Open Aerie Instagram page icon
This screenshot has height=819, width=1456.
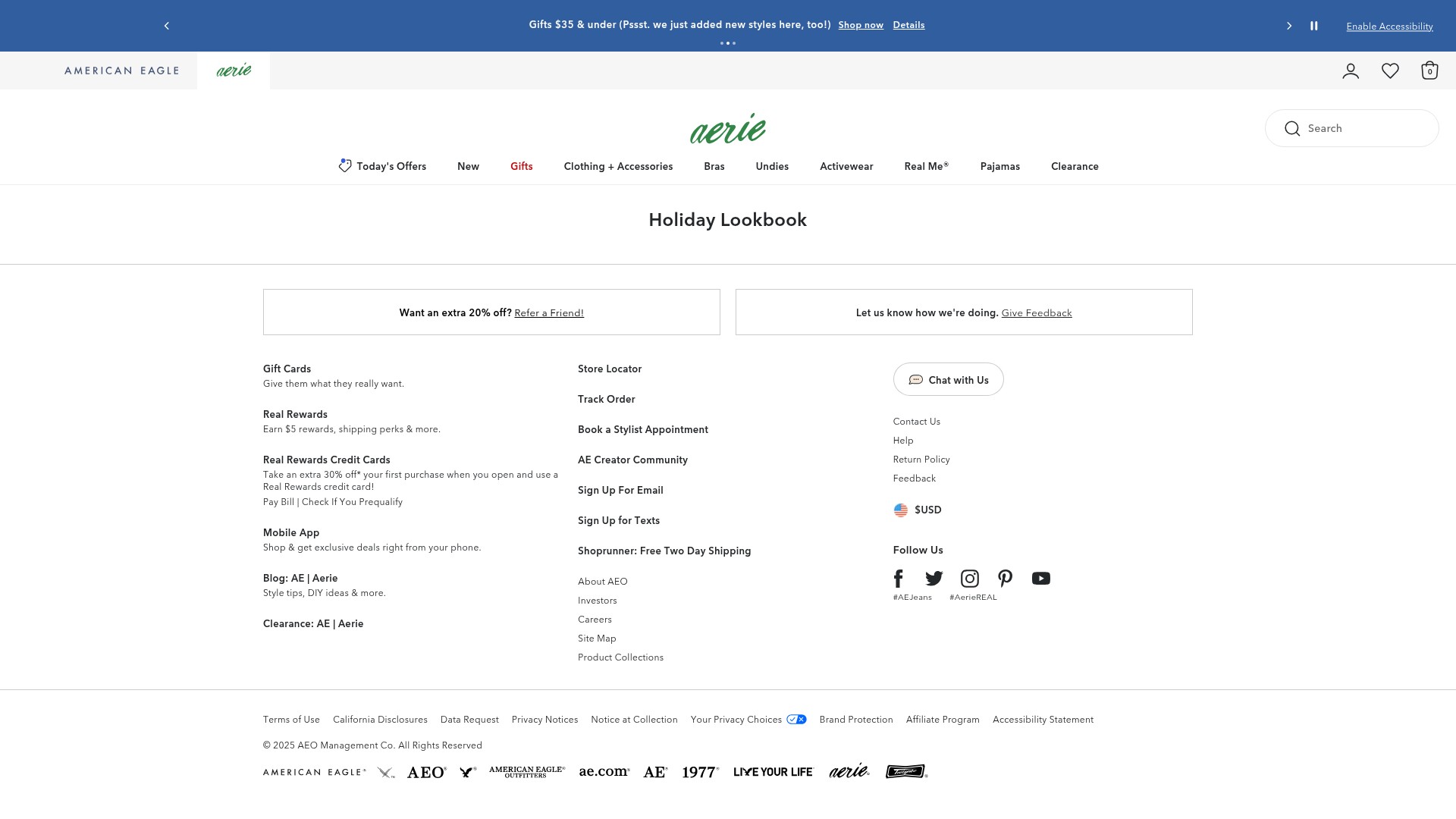pyautogui.click(x=970, y=579)
